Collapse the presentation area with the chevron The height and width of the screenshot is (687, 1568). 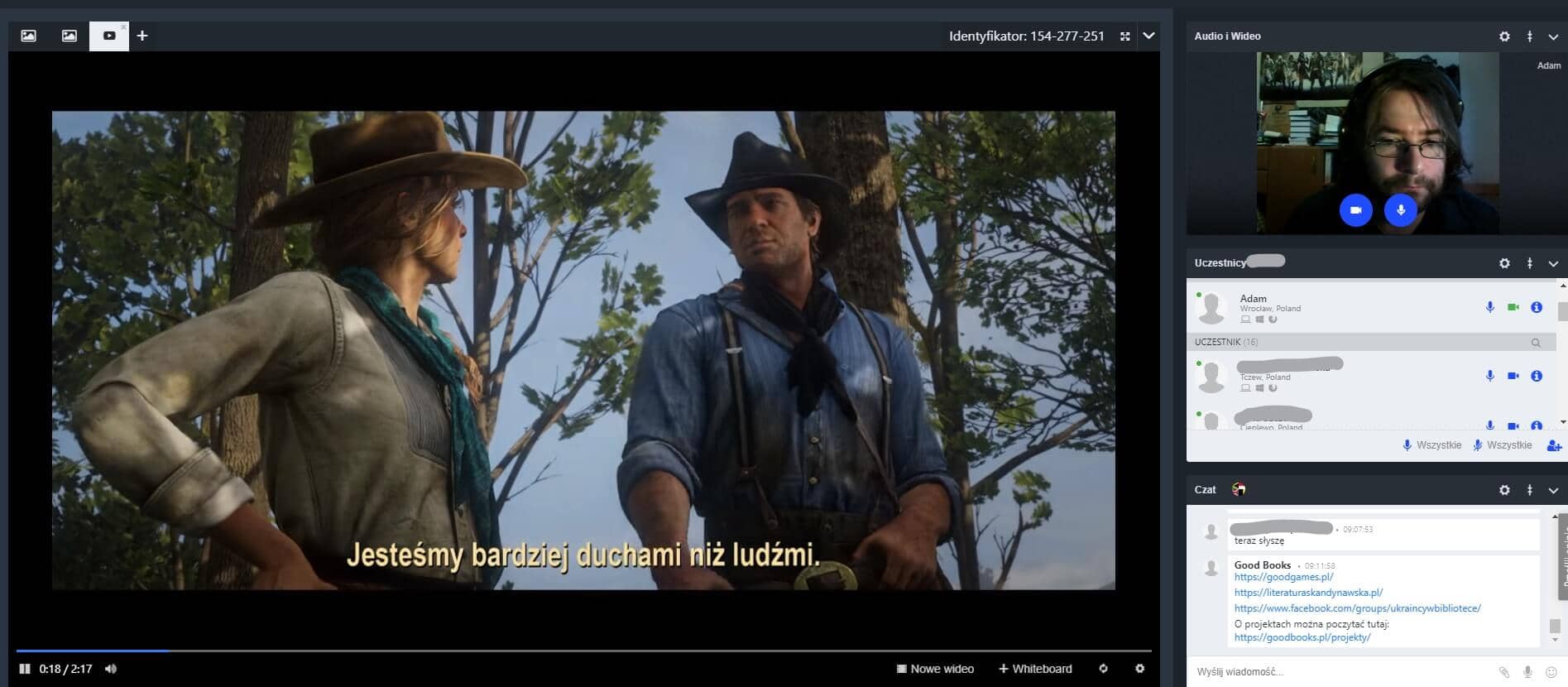[x=1148, y=36]
